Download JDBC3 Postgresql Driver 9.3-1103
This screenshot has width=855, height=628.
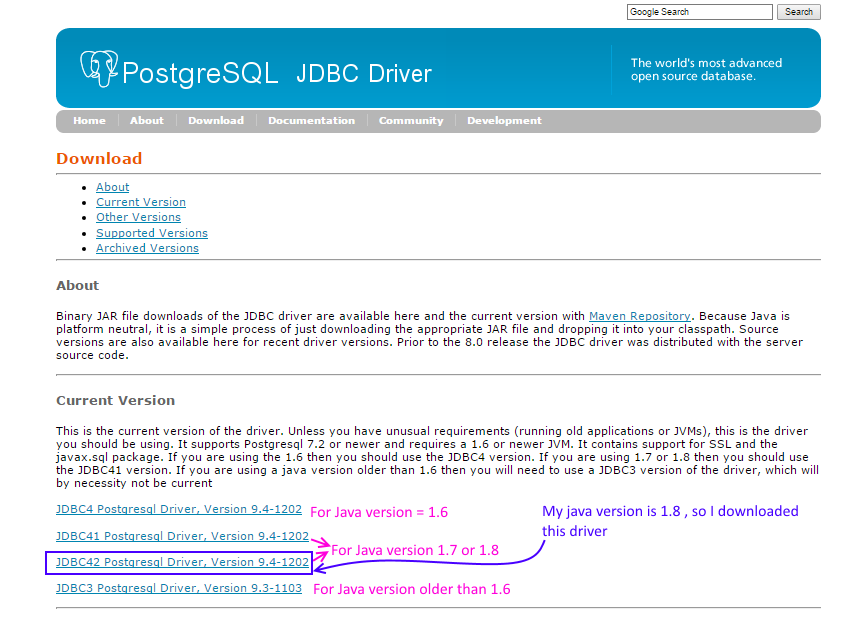pyautogui.click(x=179, y=589)
